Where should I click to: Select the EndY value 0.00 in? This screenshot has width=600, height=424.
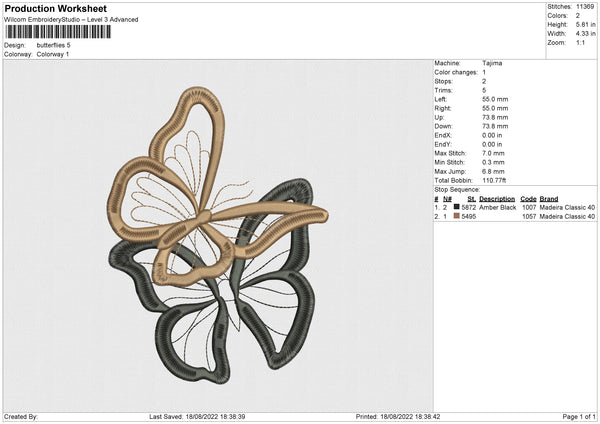[x=492, y=144]
